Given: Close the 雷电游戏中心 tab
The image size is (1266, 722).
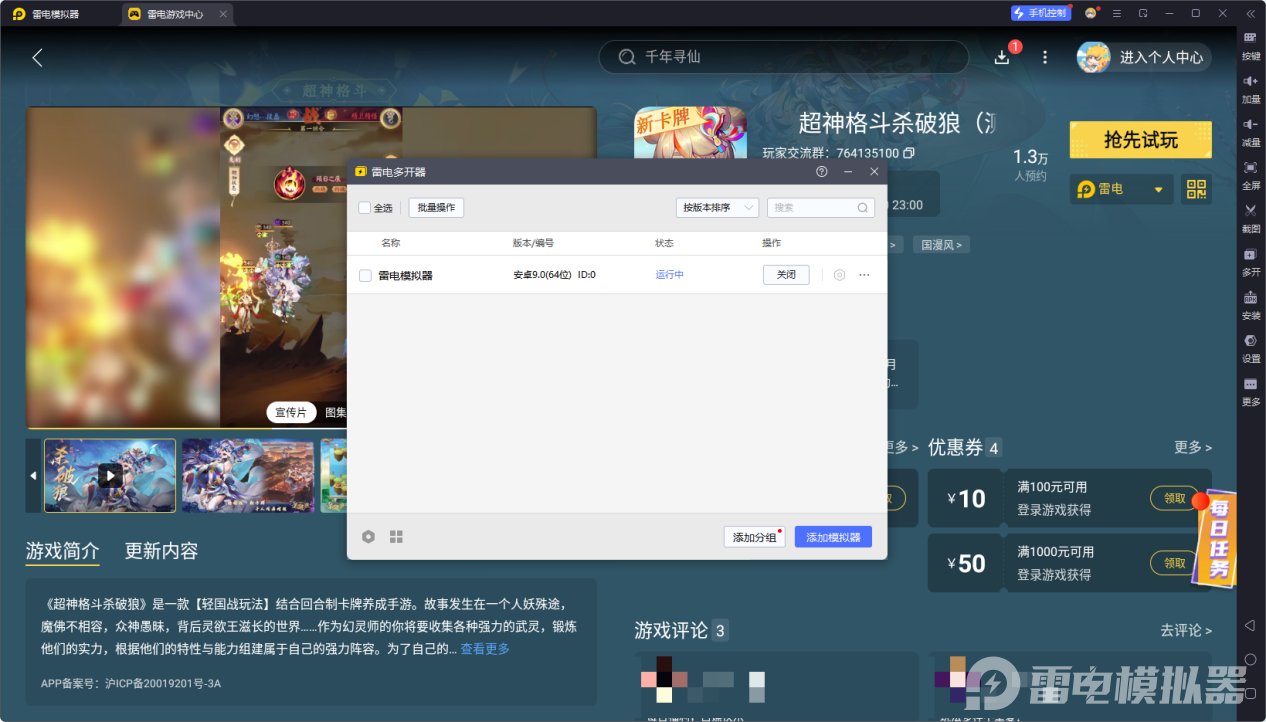Looking at the screenshot, I should click(x=223, y=14).
